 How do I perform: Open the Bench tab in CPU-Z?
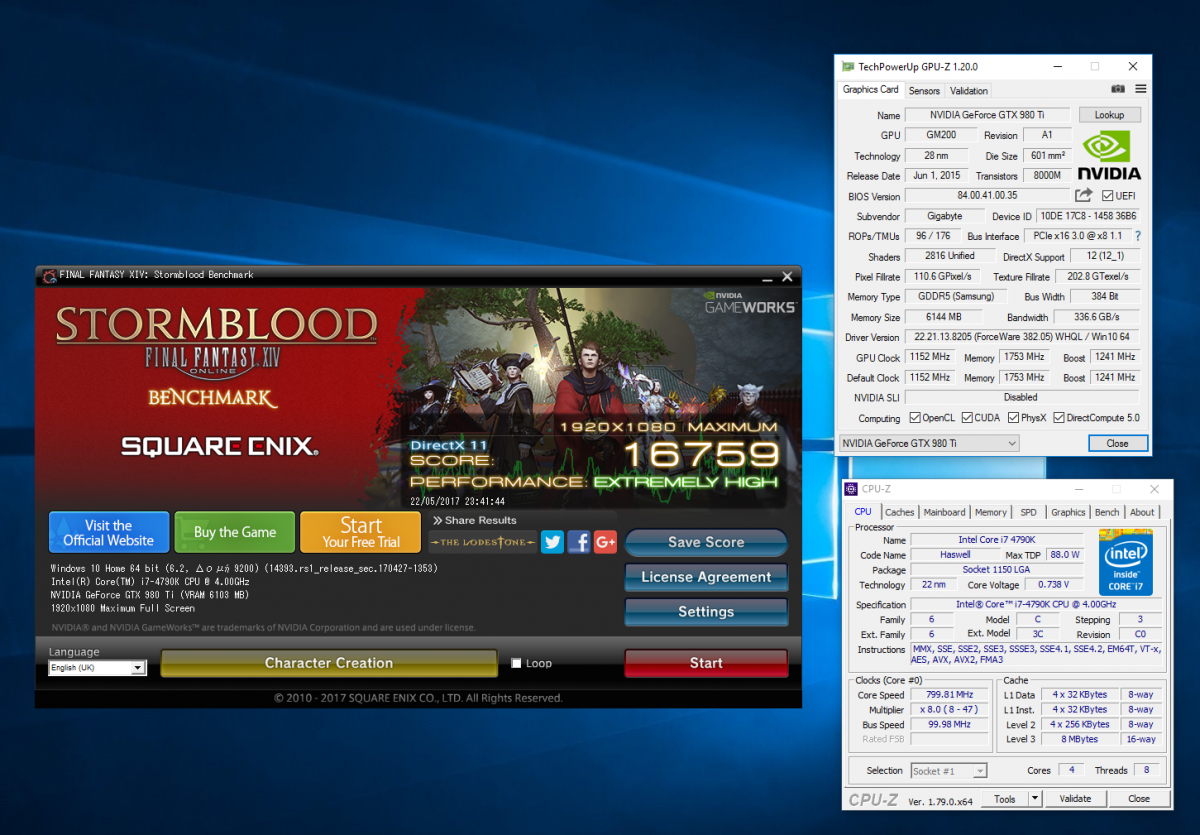[1107, 512]
